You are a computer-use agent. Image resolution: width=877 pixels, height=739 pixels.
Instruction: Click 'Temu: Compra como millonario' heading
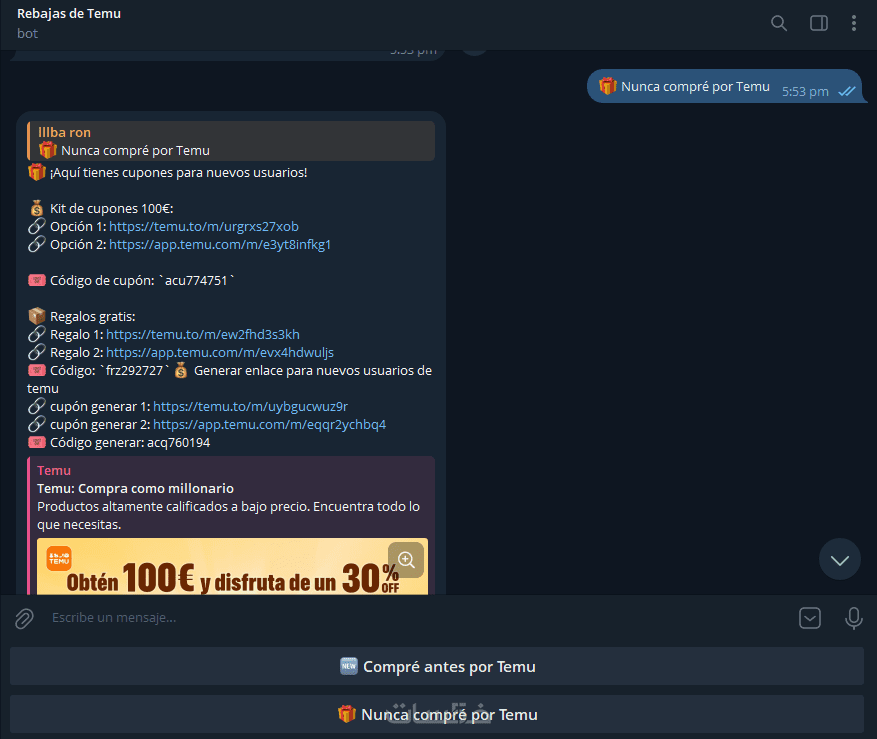coord(135,488)
